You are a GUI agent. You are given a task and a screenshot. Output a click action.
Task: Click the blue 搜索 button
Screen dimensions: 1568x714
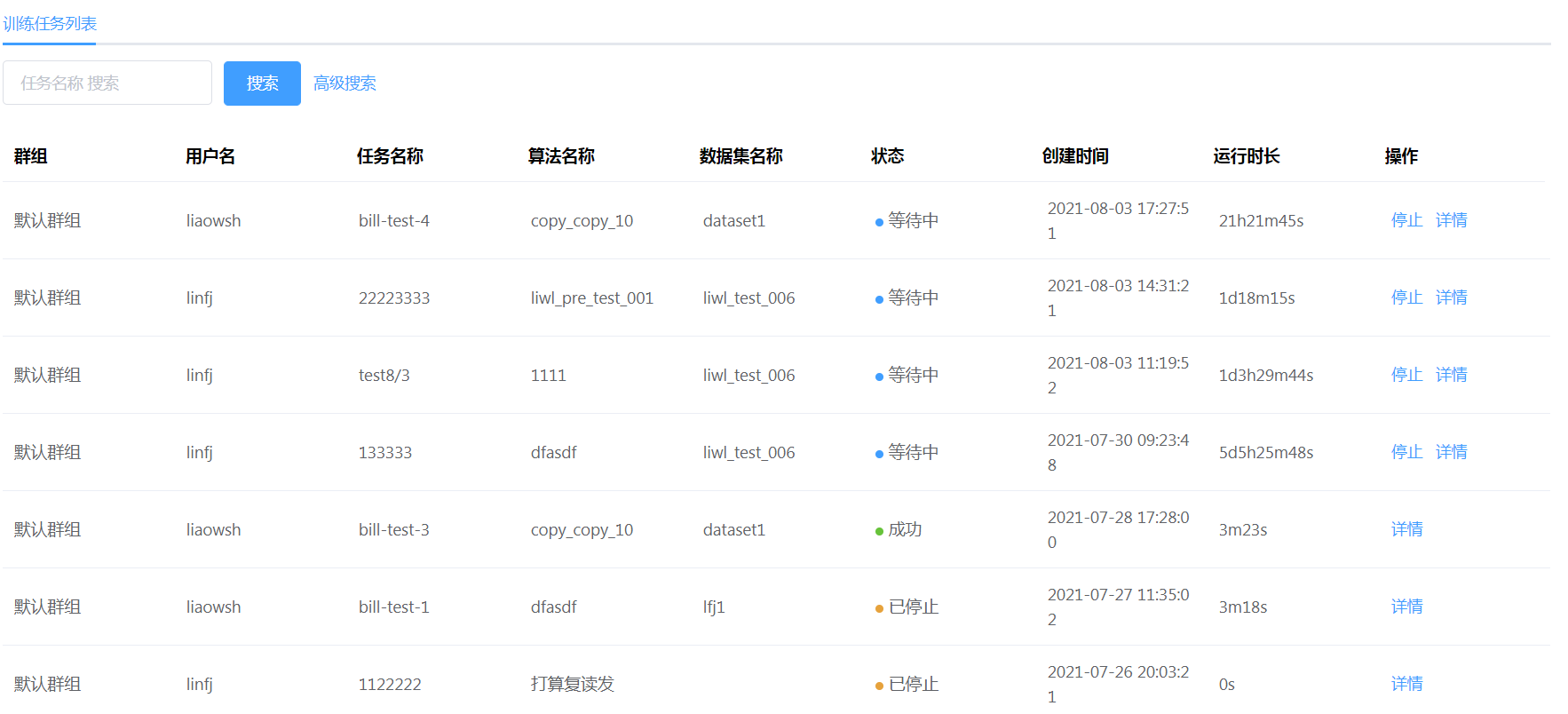click(262, 83)
